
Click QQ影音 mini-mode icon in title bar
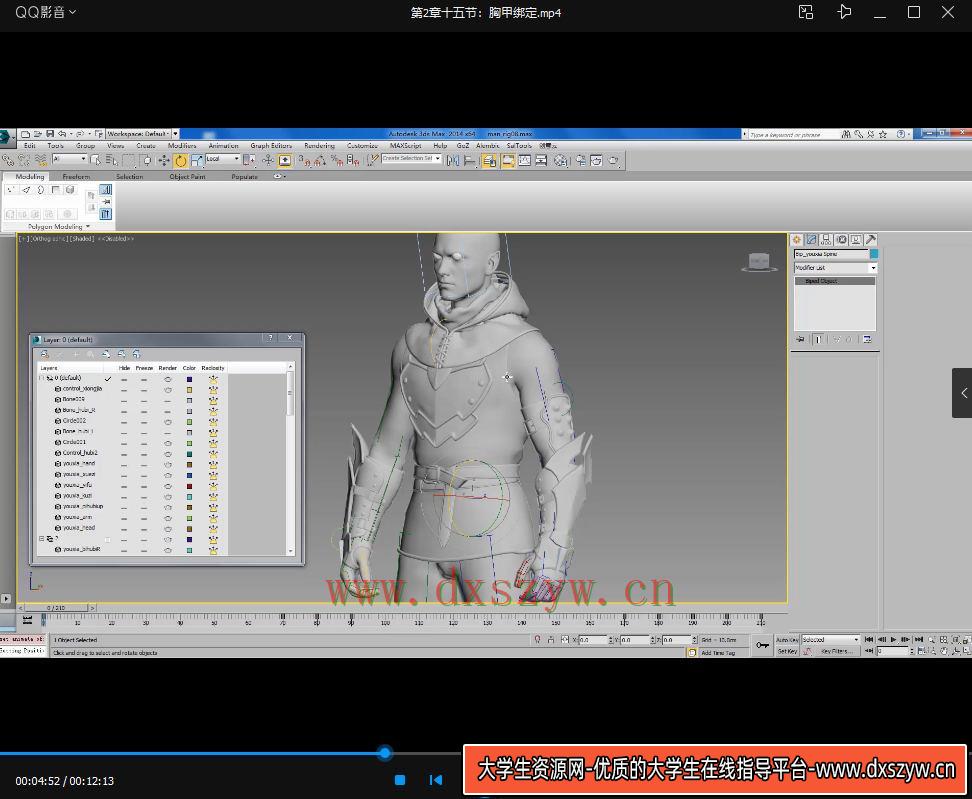tap(806, 12)
